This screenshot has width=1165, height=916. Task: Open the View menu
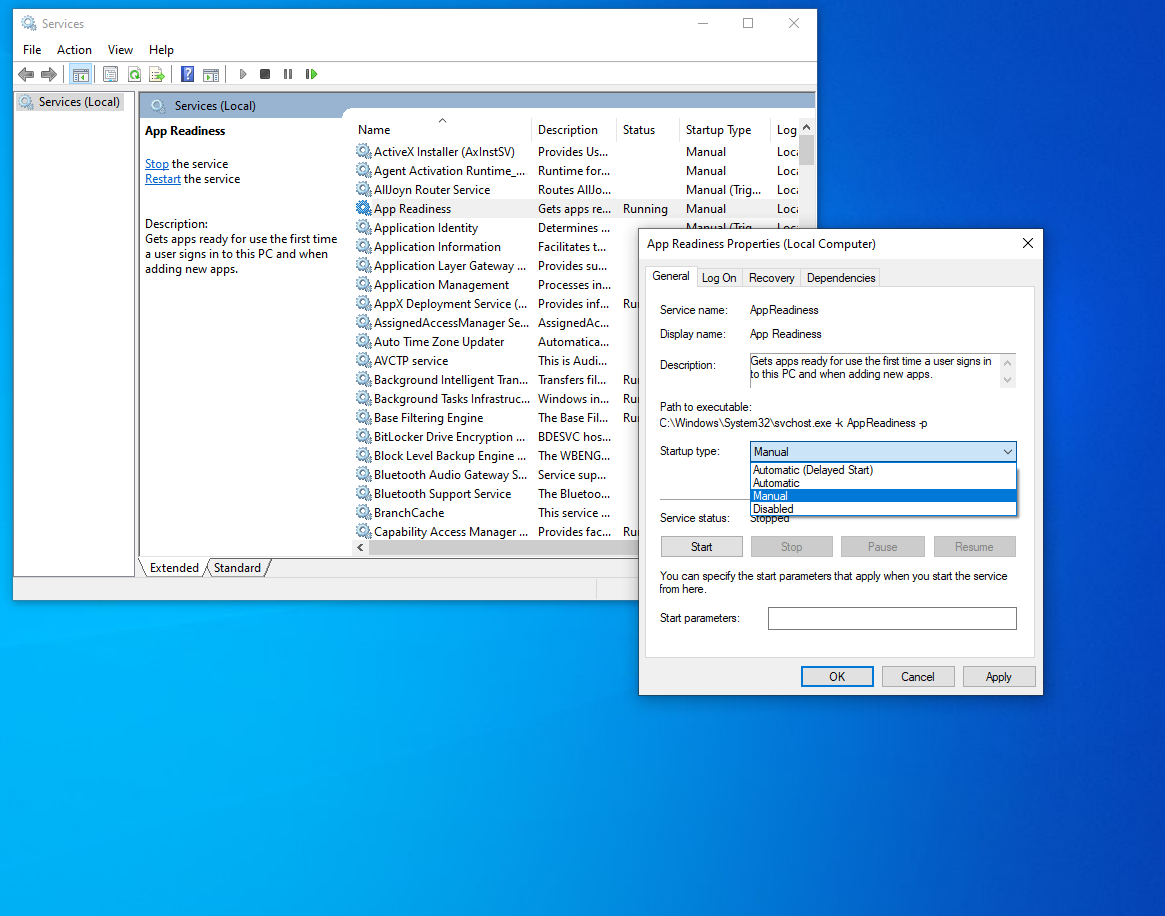120,50
